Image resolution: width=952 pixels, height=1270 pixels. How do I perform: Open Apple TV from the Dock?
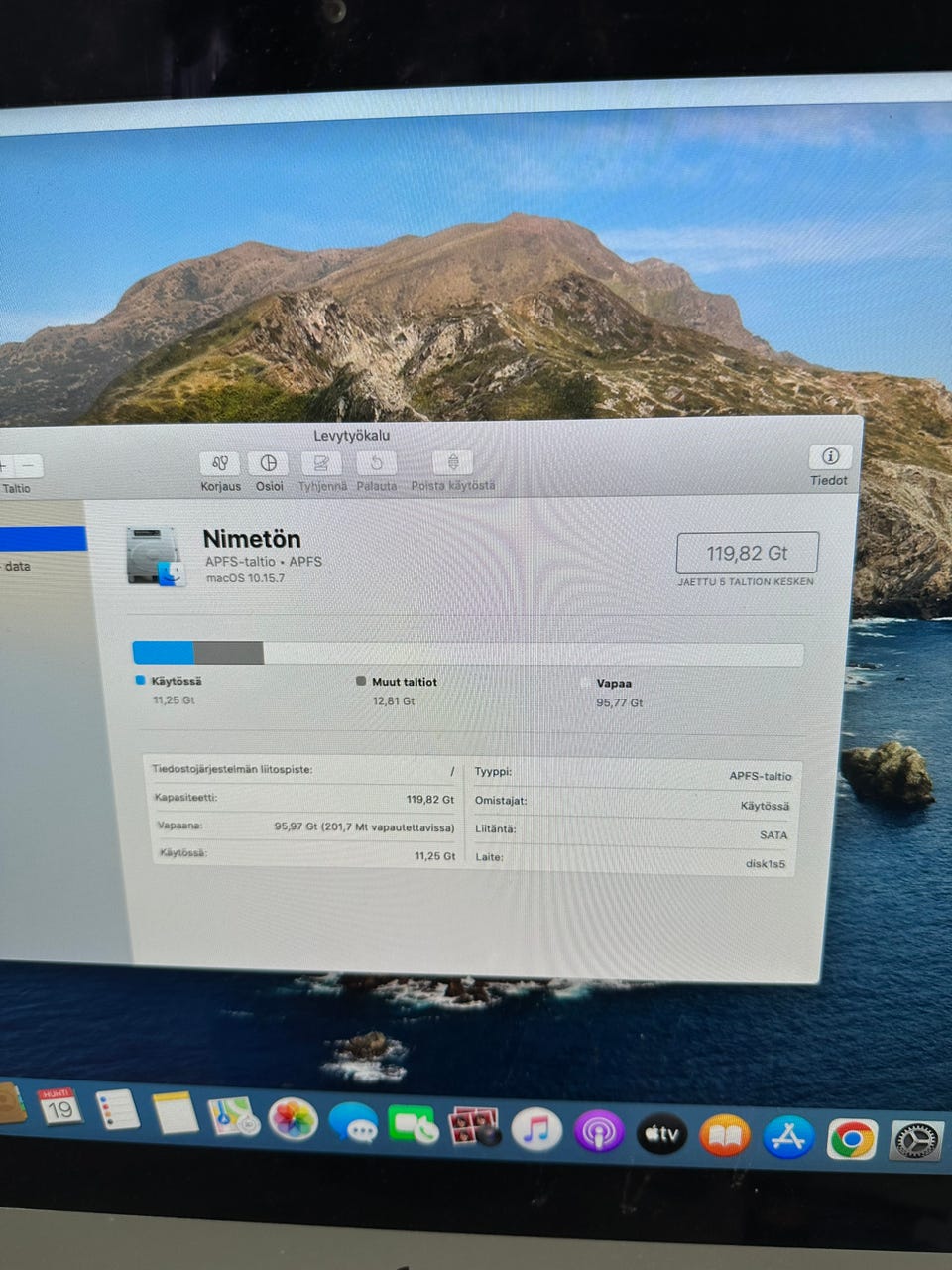pos(661,1134)
